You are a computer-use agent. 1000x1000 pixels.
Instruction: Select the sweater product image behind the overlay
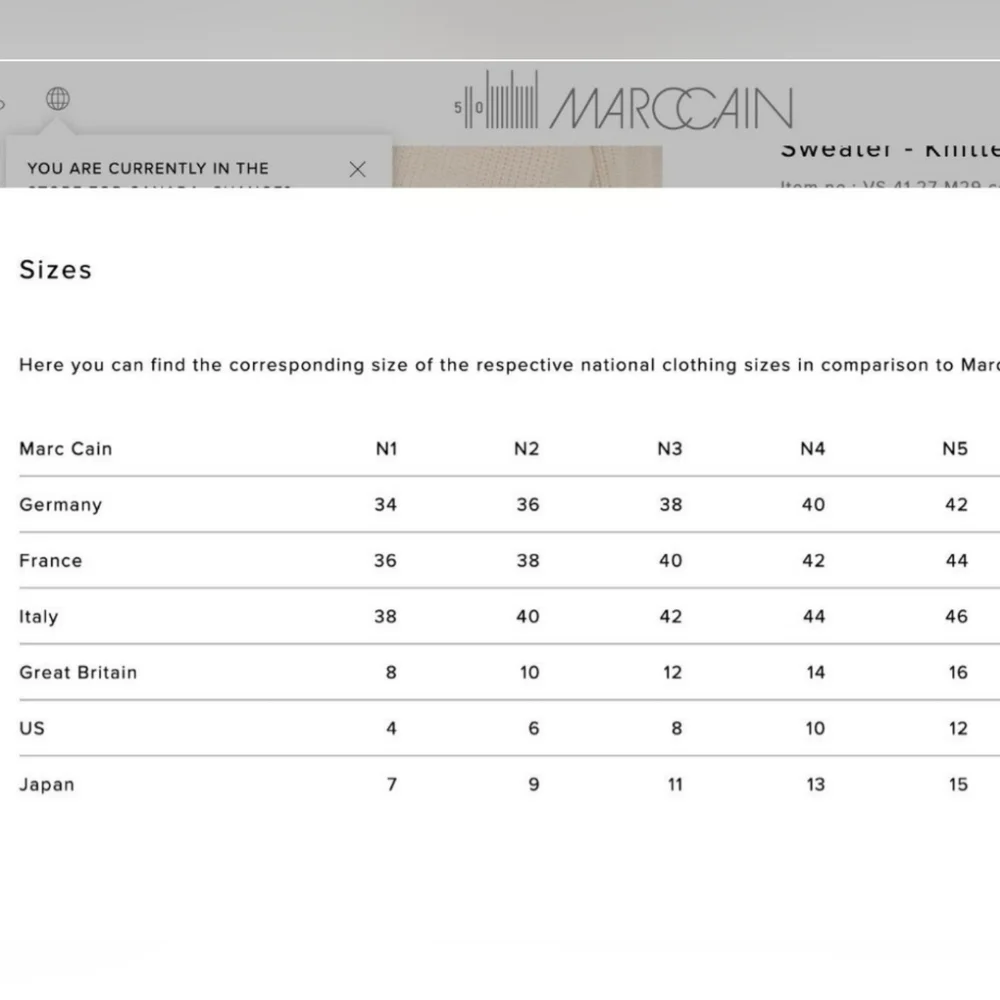(527, 166)
